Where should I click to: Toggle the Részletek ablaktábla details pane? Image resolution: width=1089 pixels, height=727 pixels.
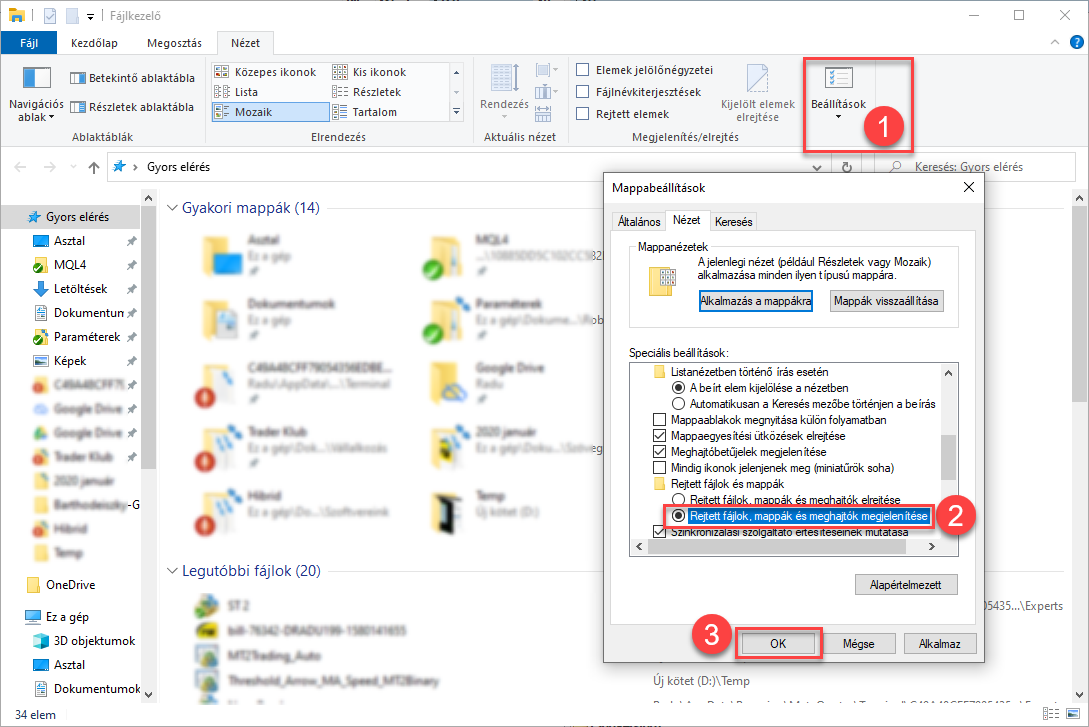132,107
